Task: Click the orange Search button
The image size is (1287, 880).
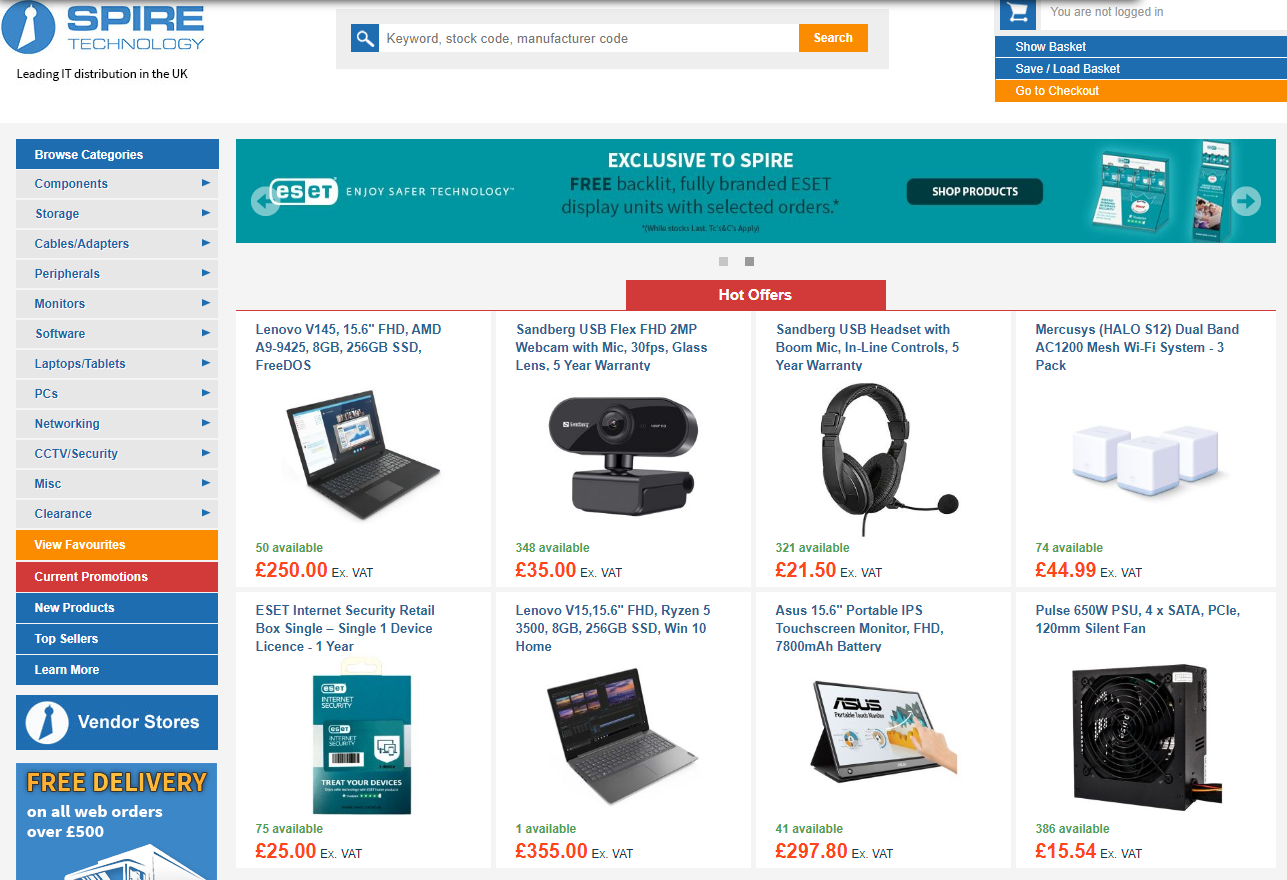Action: point(833,38)
